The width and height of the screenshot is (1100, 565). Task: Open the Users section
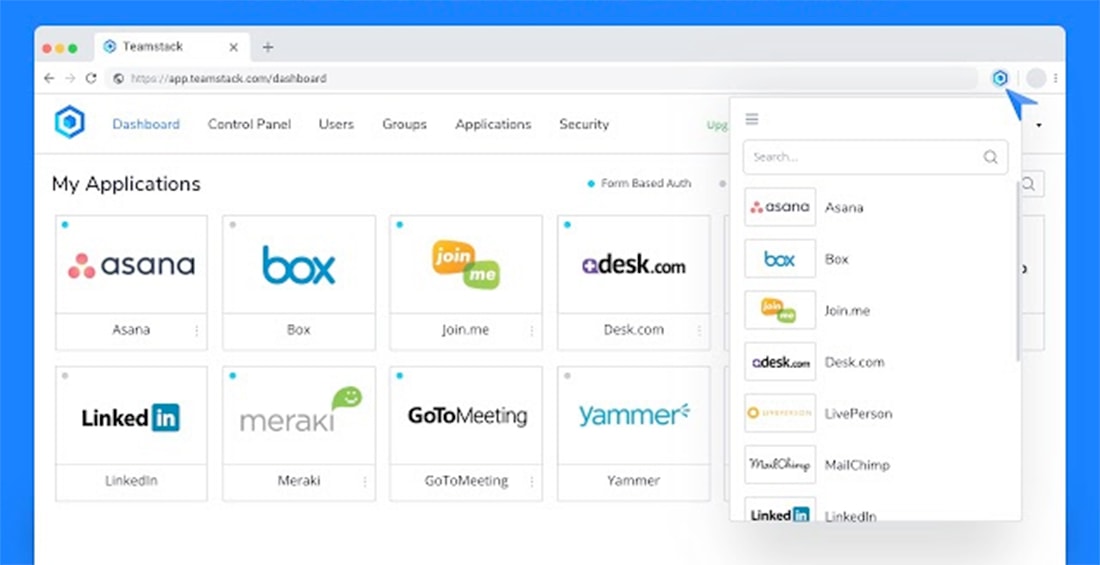tap(336, 124)
